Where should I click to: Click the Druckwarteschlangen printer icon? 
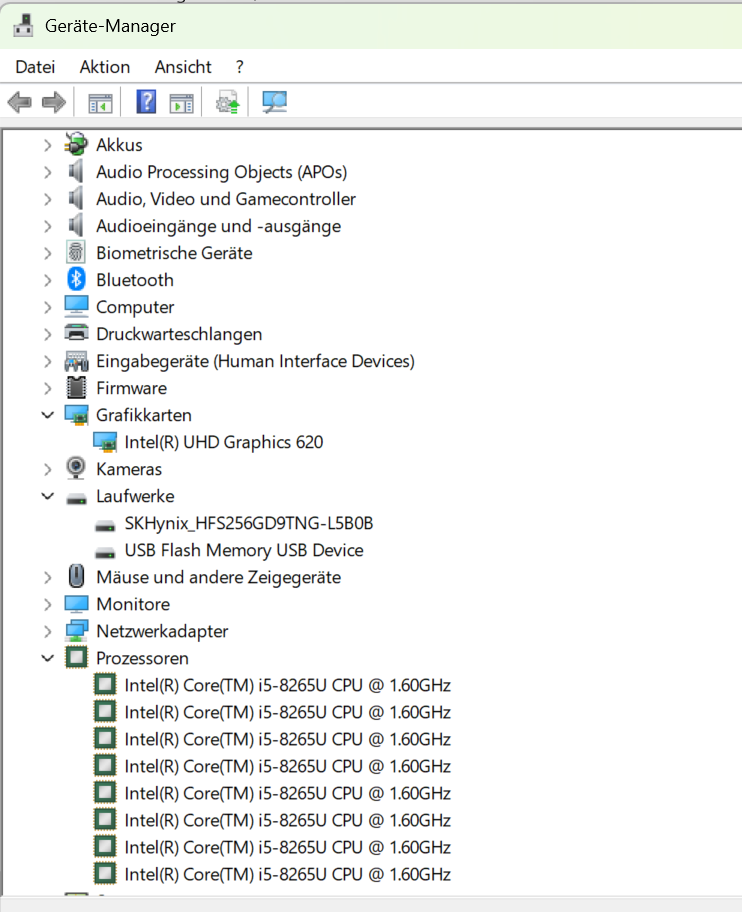76,333
